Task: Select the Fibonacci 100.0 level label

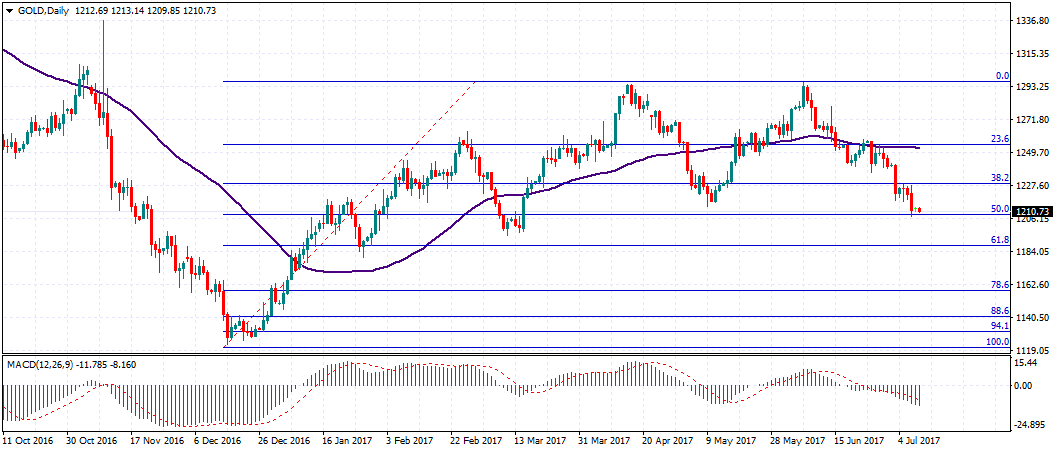Action: [997, 341]
